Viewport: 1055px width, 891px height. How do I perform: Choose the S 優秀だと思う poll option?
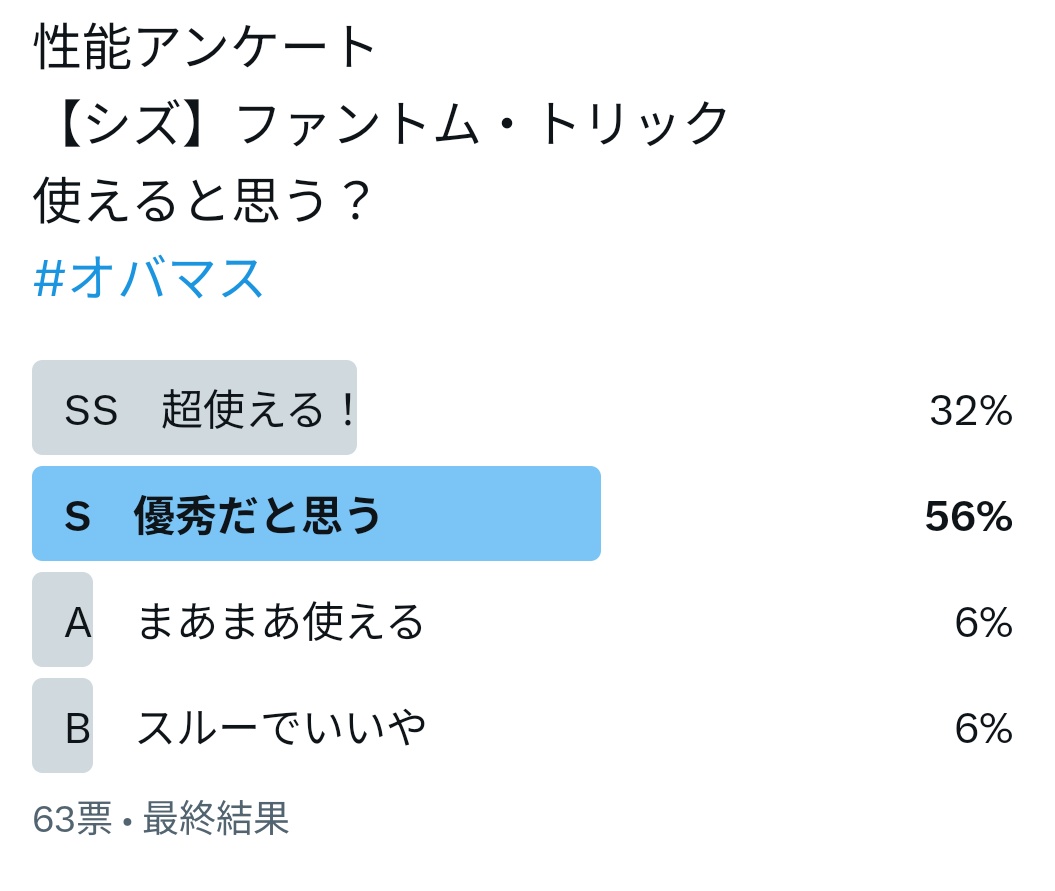click(x=258, y=515)
